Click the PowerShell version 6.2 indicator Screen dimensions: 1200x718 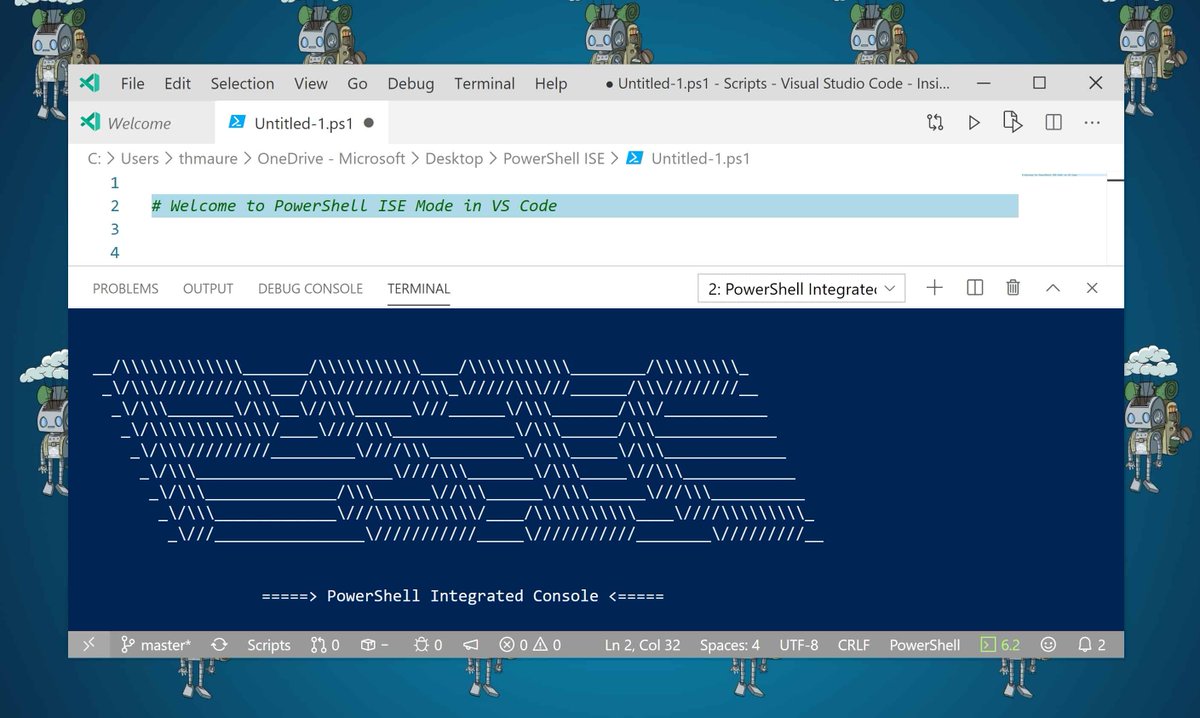pyautogui.click(x=1000, y=645)
